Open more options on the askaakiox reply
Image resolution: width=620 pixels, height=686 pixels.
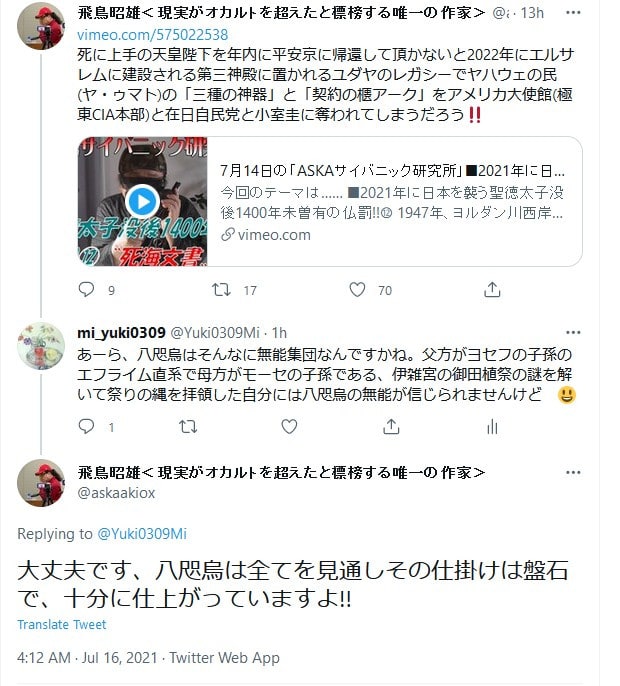click(573, 472)
